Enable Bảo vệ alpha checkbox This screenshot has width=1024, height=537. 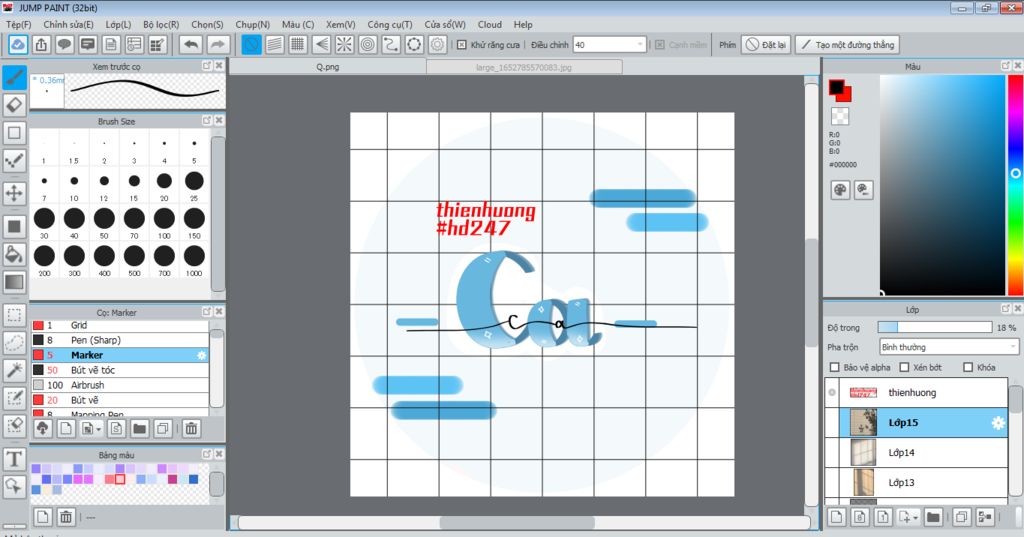pos(834,367)
